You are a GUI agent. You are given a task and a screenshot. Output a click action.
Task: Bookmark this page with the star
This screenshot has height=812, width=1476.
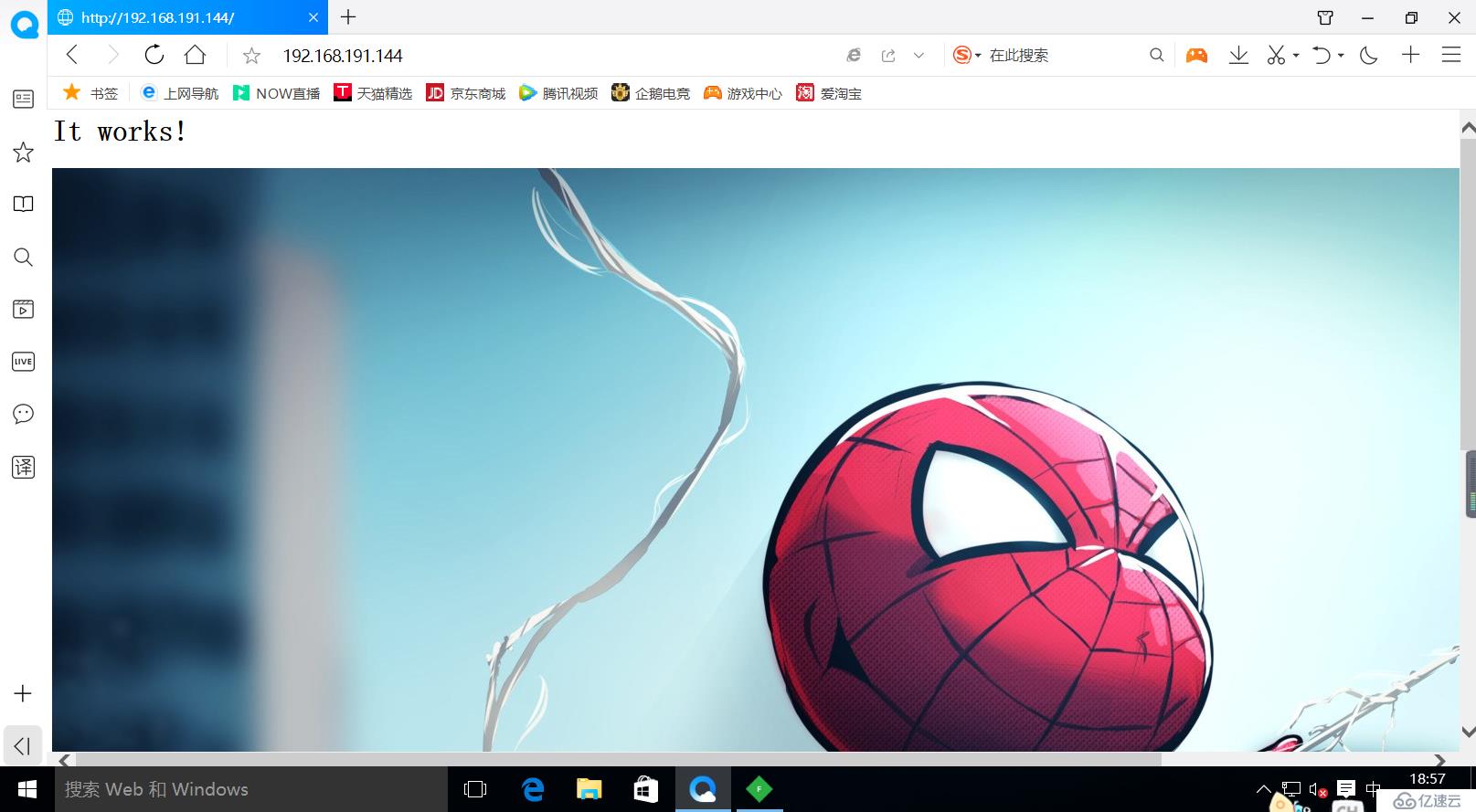[x=251, y=56]
